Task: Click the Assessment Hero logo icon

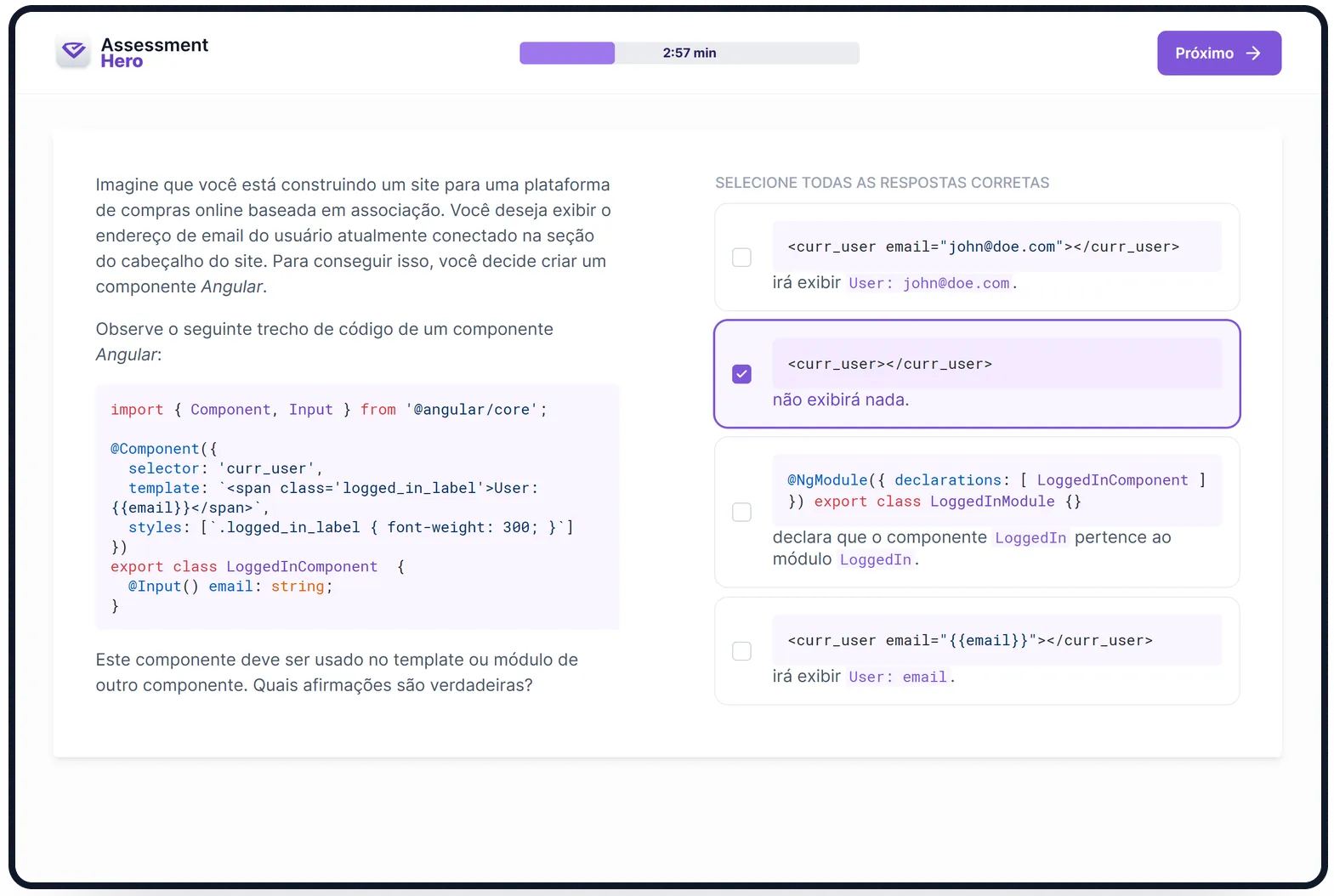Action: [x=74, y=52]
